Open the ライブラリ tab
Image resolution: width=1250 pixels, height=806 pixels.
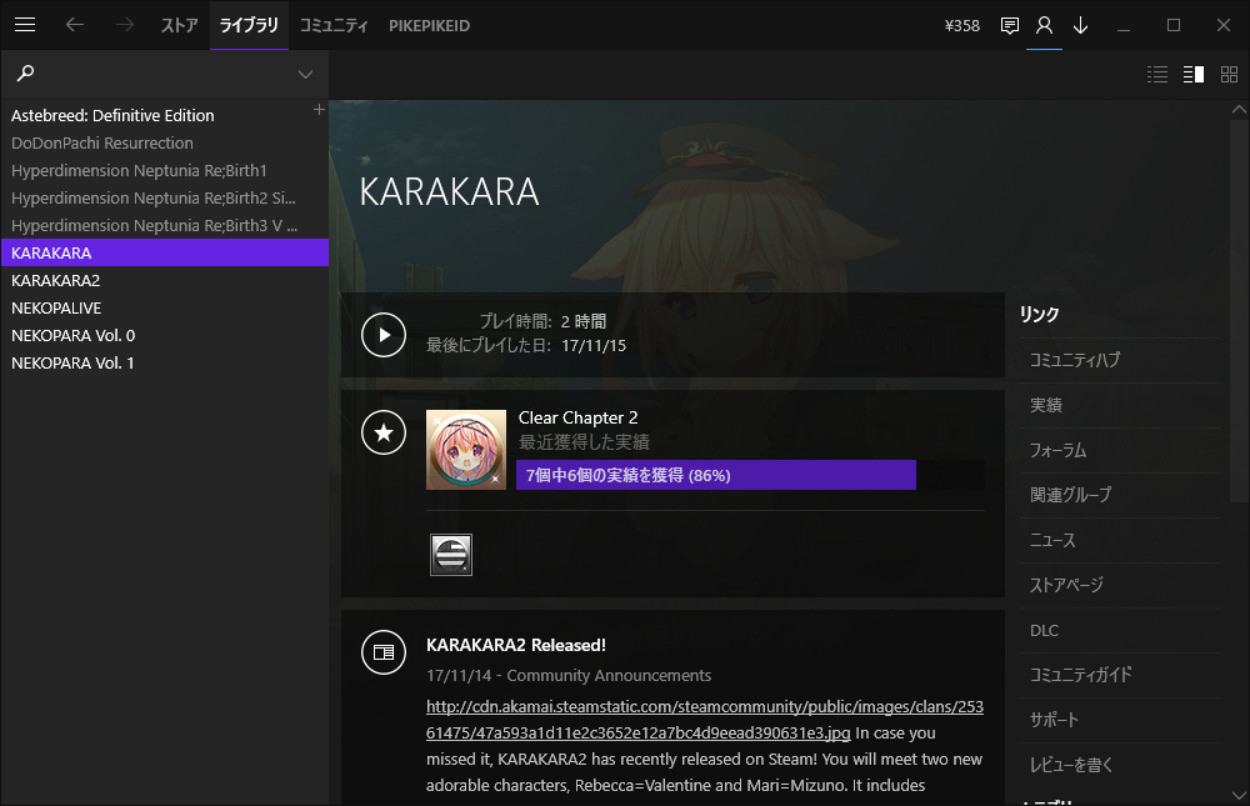click(x=249, y=25)
